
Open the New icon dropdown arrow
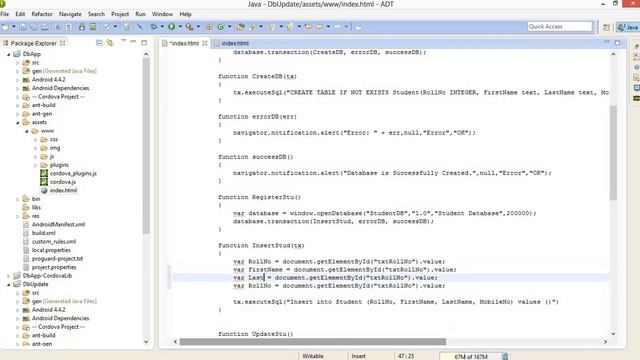(13, 27)
